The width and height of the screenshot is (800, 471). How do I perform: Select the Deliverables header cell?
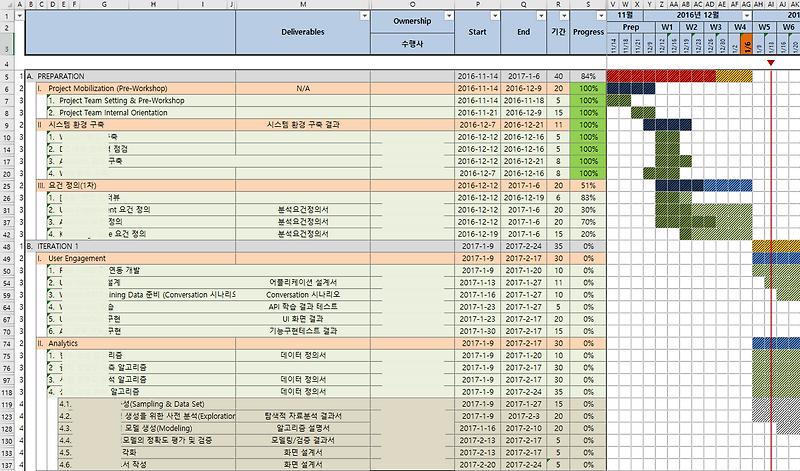(x=303, y=32)
